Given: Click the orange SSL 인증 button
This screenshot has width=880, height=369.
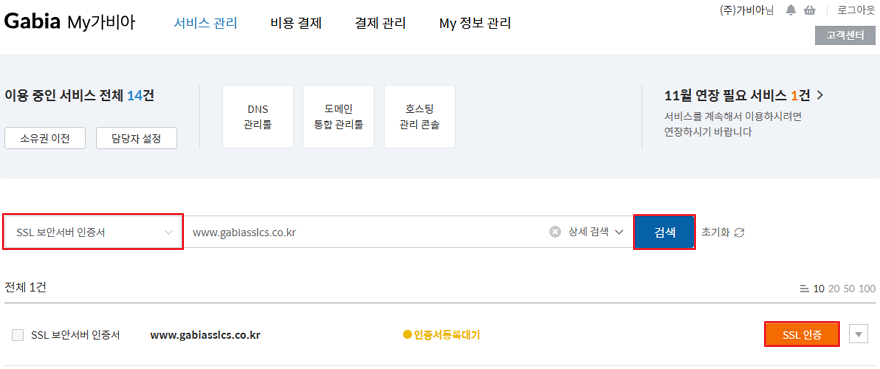Looking at the screenshot, I should coord(802,335).
